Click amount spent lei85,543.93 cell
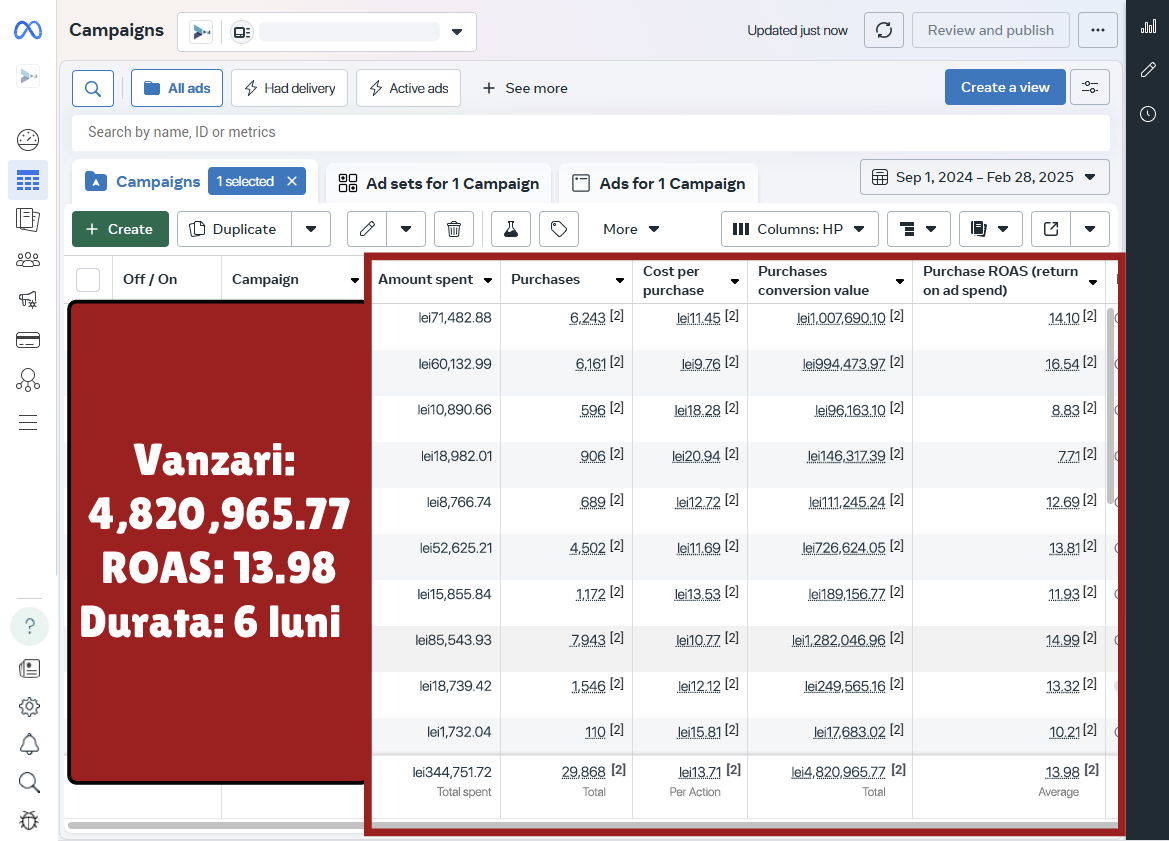Image resolution: width=1169 pixels, height=841 pixels. coord(453,640)
